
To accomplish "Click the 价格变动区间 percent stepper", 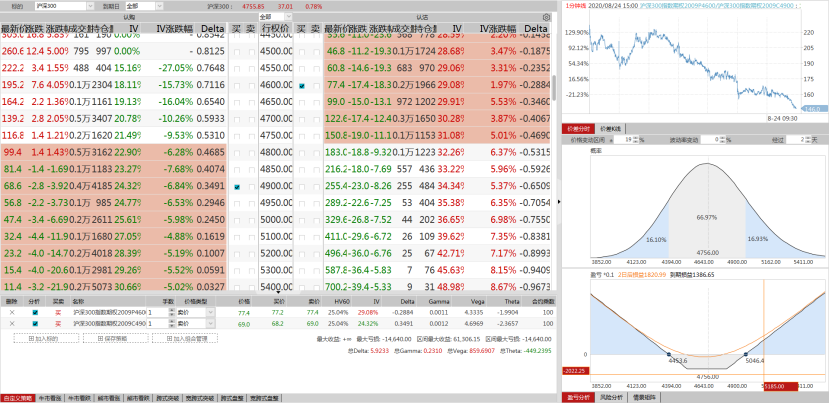I will [635, 140].
